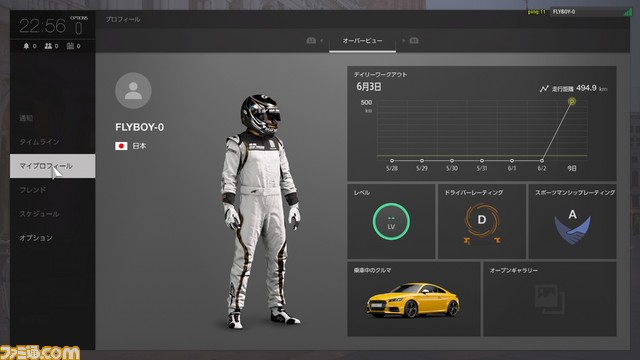Click the yellow car thumbnail

413,300
